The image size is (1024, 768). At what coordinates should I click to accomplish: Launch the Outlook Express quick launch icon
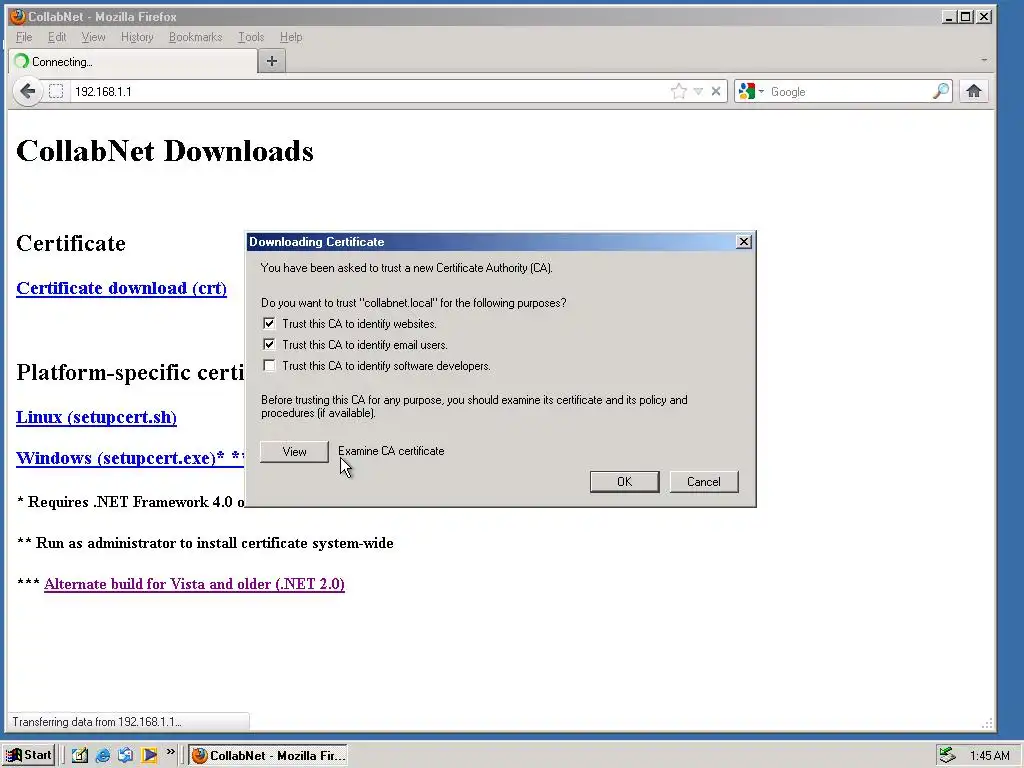125,755
